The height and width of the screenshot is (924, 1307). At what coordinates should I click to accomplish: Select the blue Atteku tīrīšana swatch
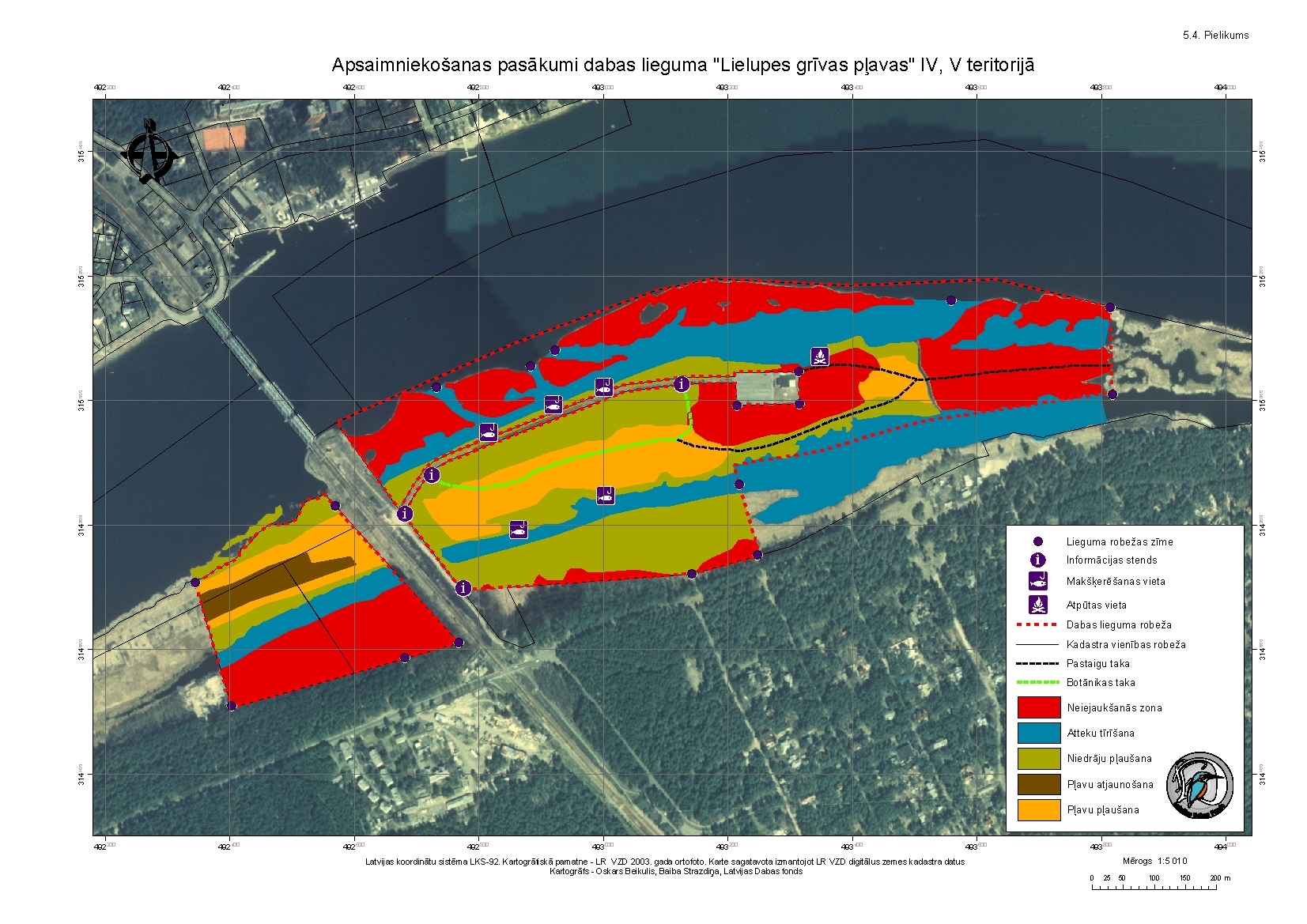click(1038, 733)
